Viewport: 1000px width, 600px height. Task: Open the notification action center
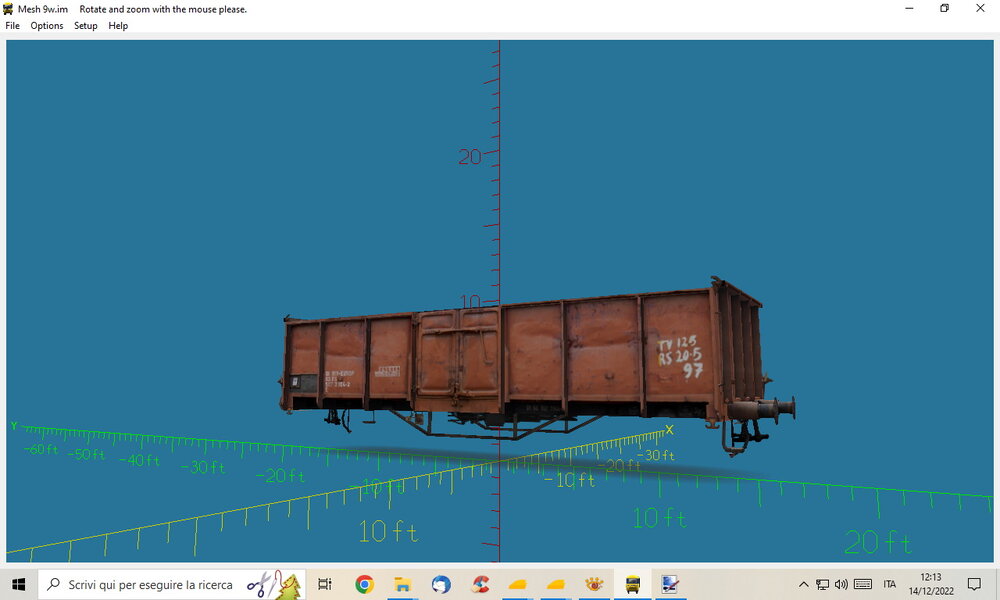coord(974,584)
